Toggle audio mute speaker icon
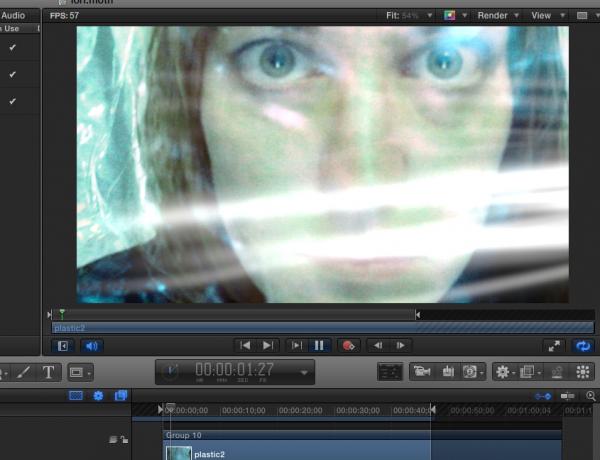 tap(90, 346)
